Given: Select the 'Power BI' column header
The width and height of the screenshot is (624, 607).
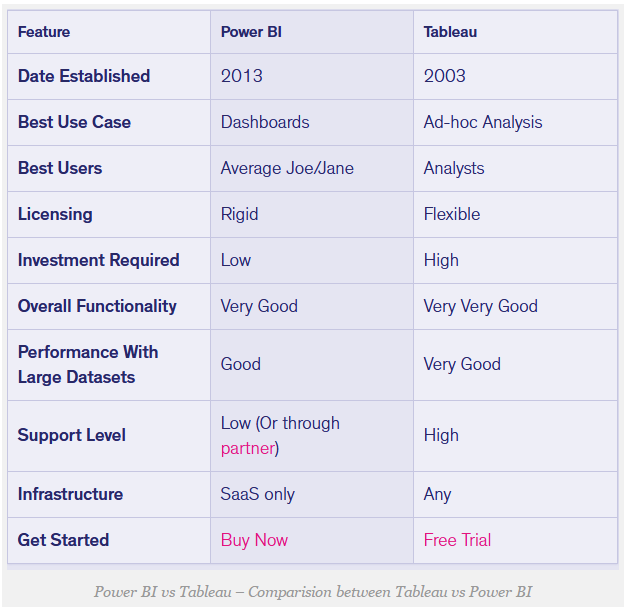Looking at the screenshot, I should point(251,32).
